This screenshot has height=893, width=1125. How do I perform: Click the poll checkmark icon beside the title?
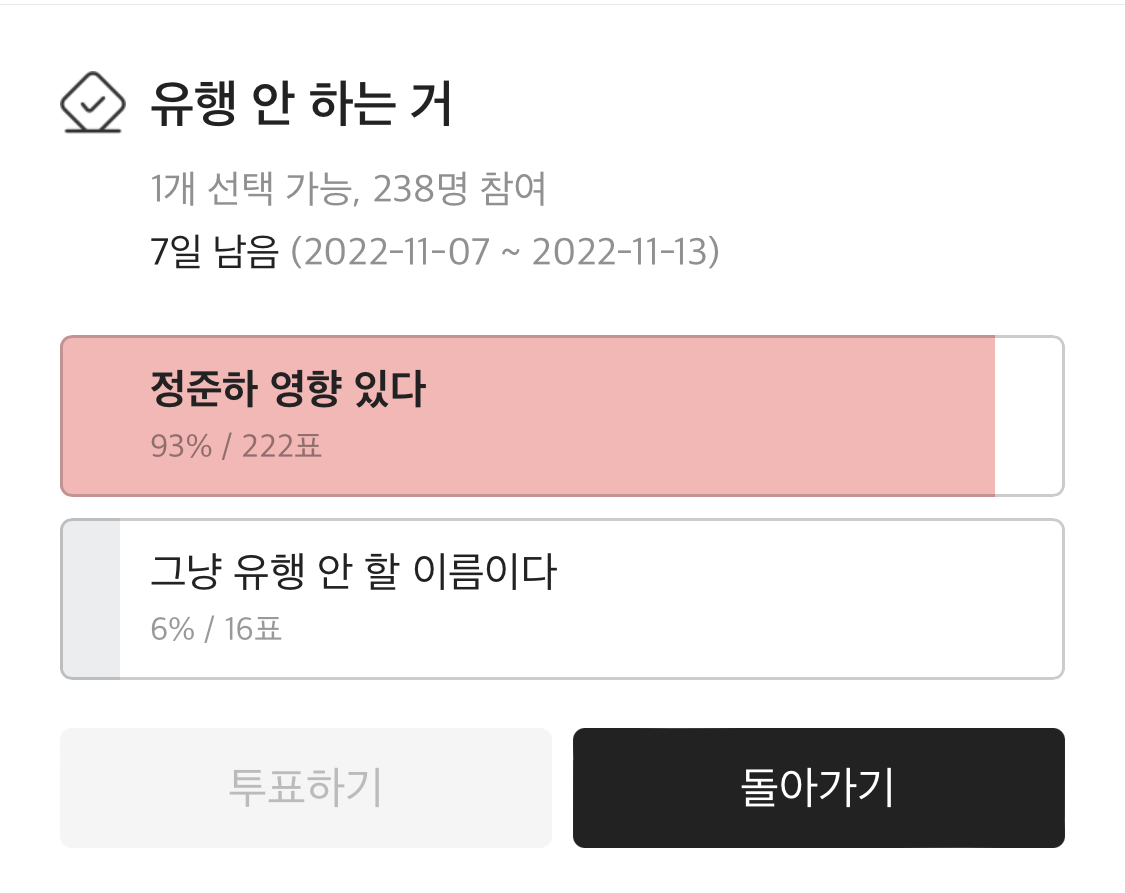92,104
